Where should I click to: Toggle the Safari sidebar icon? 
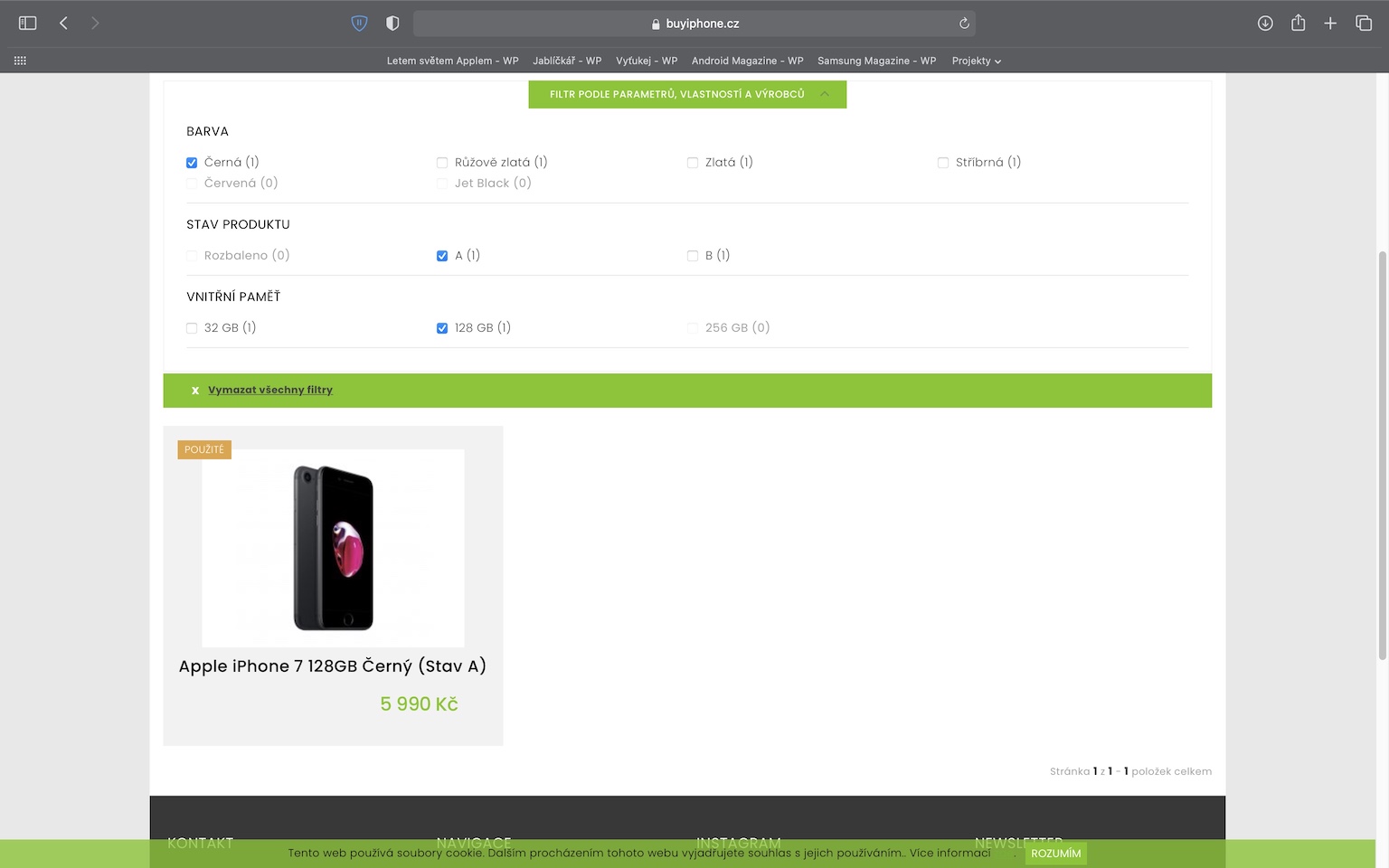pos(28,24)
